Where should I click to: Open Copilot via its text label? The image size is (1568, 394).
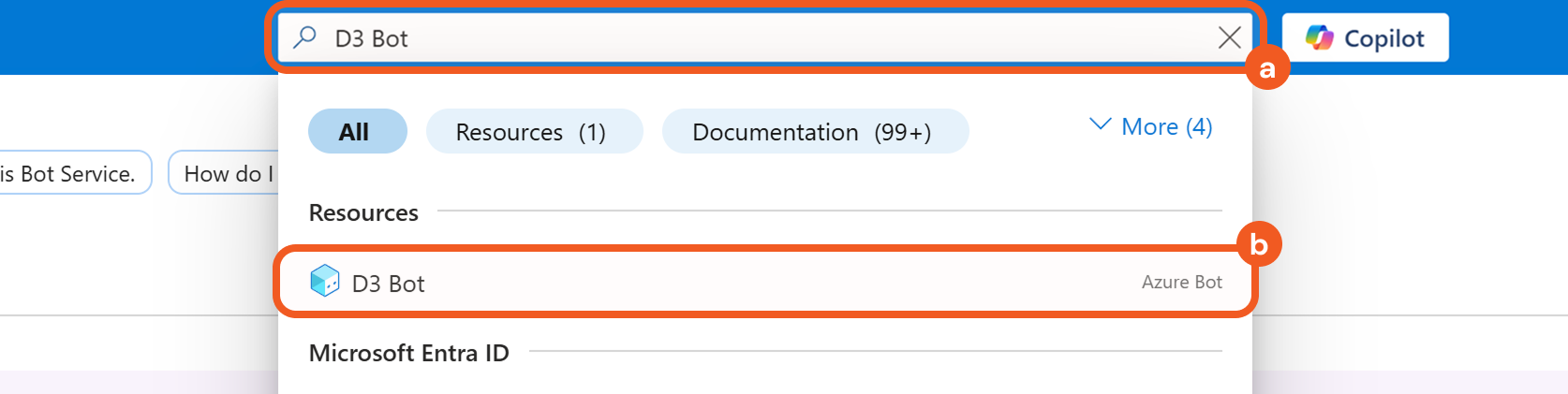point(1383,38)
